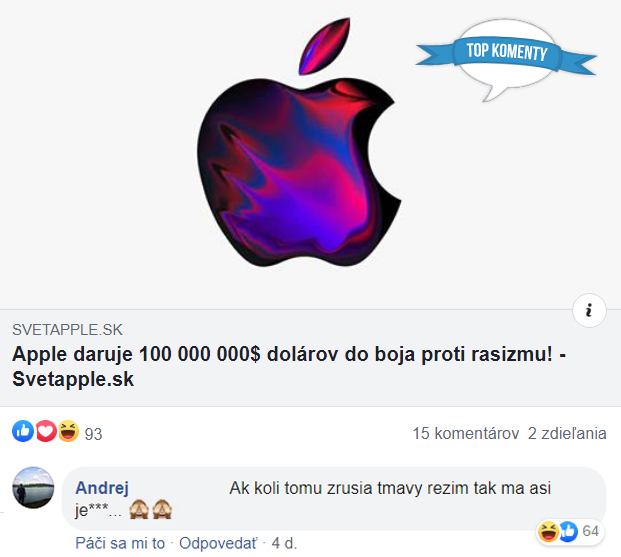Click the blue thumbs-up on the comment reactions
This screenshot has width=621, height=557.
click(x=569, y=532)
